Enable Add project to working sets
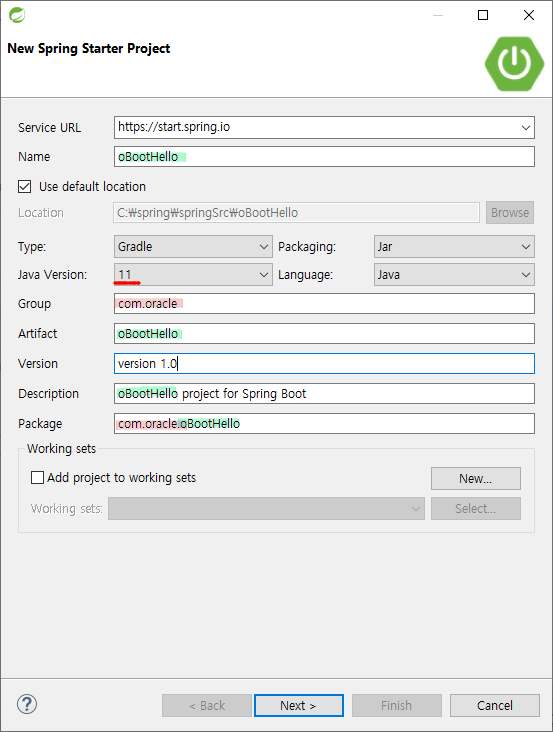Viewport: 553px width, 732px height. 37,478
